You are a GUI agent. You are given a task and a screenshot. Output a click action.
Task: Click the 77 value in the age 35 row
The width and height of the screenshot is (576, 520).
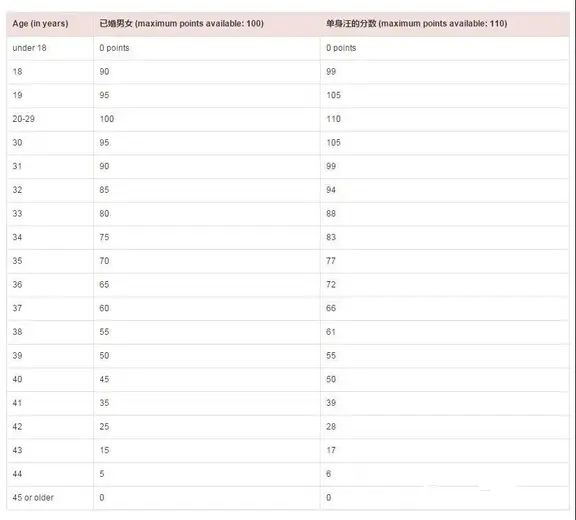pos(331,261)
